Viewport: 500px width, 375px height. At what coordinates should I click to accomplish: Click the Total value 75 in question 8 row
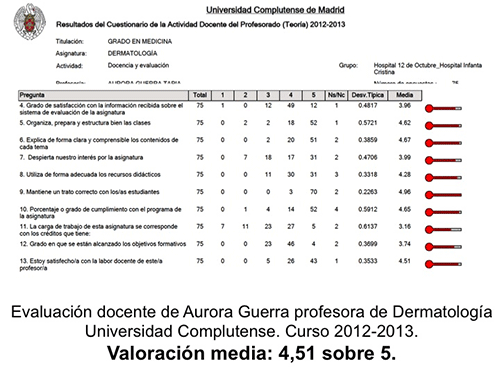(x=200, y=174)
